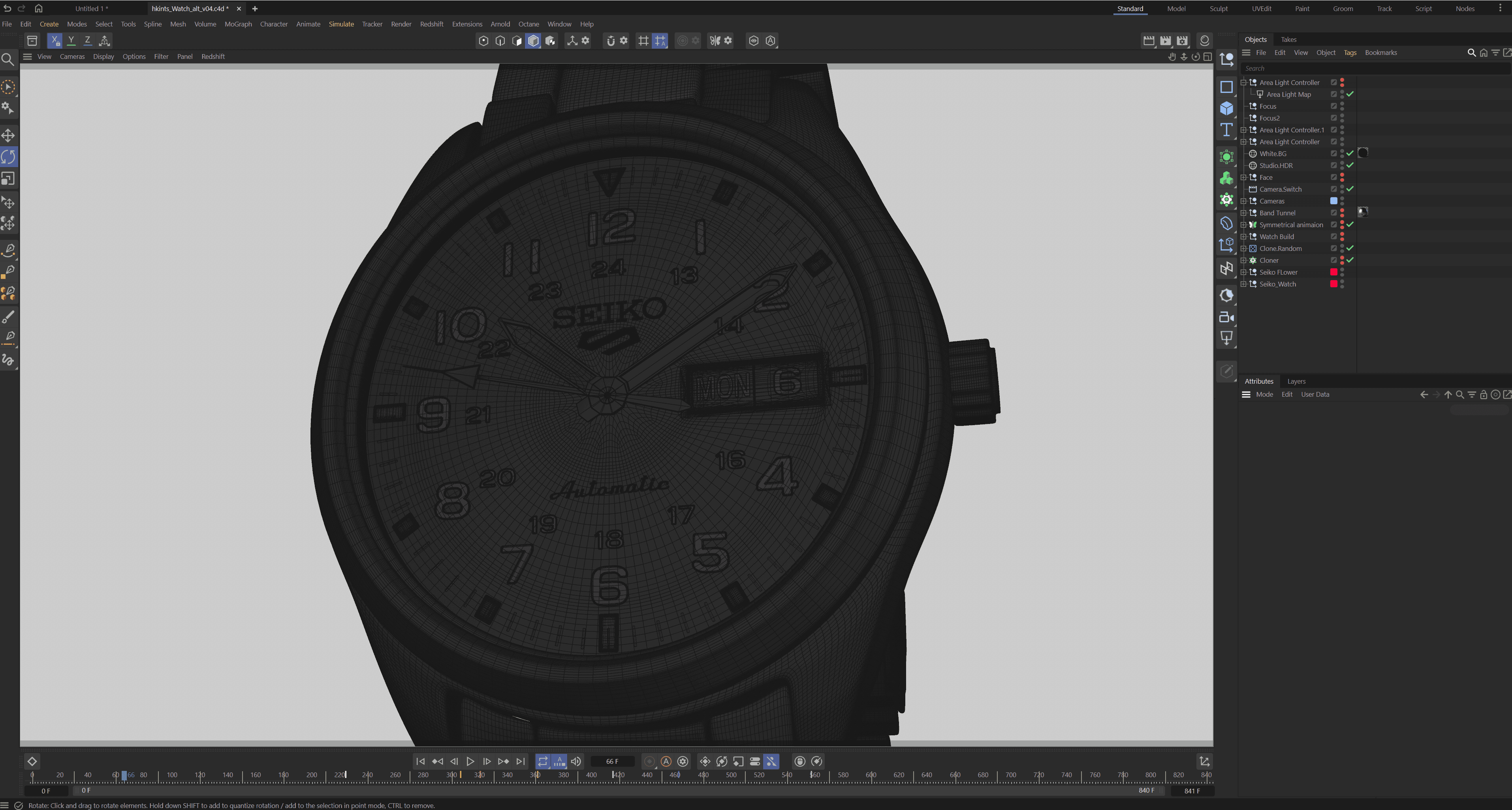This screenshot has height=810, width=1512.
Task: Add a Cube primitive from palette
Action: click(x=1226, y=109)
